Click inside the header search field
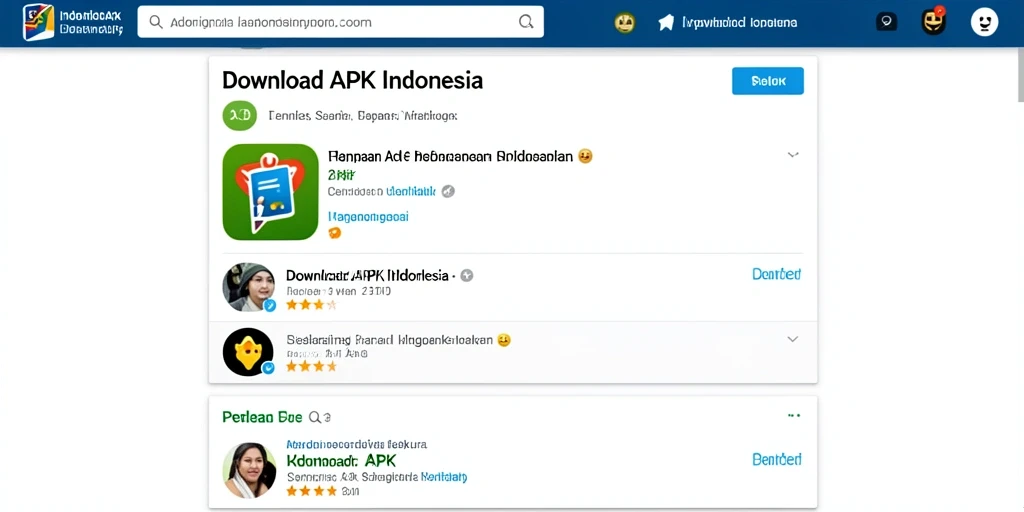Image resolution: width=1024 pixels, height=512 pixels. coord(340,22)
